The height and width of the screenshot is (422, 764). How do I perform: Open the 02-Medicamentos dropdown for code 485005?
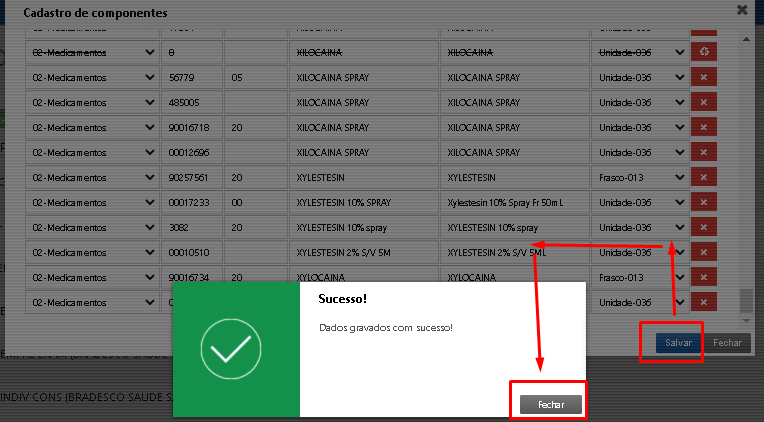click(x=92, y=102)
